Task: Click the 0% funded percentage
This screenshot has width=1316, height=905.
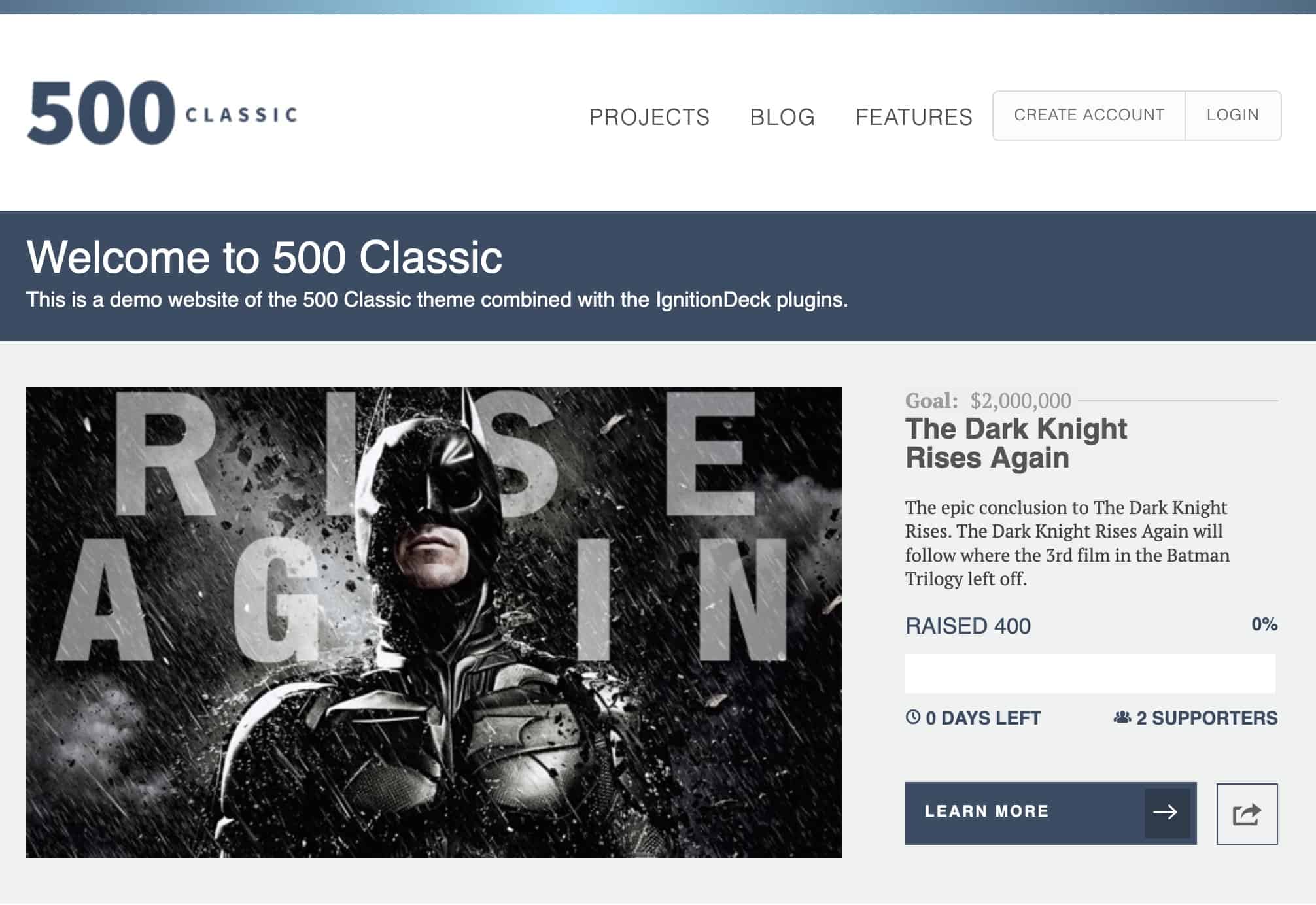Action: [x=1264, y=624]
